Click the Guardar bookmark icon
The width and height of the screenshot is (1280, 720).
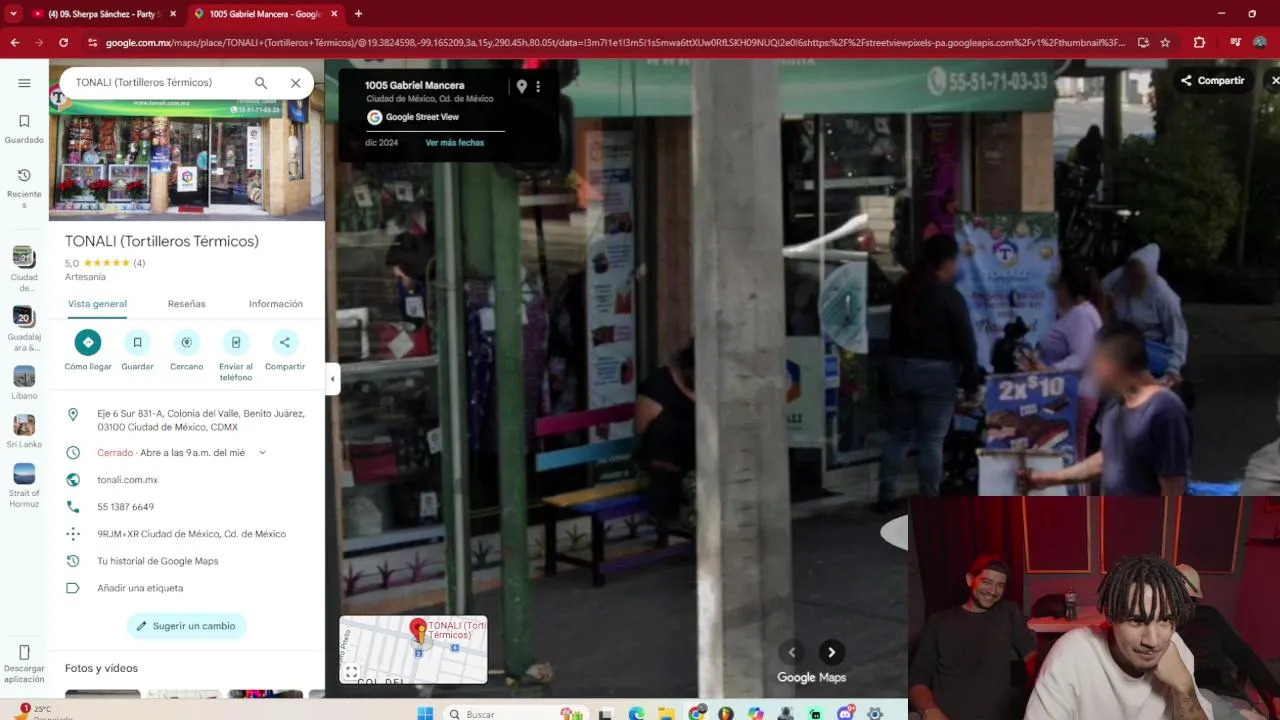137,342
